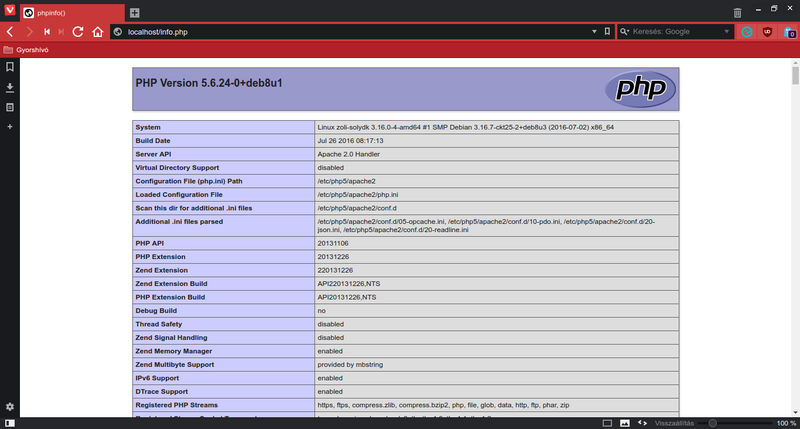Click the 'Zend Extension Build' label

pos(171,284)
